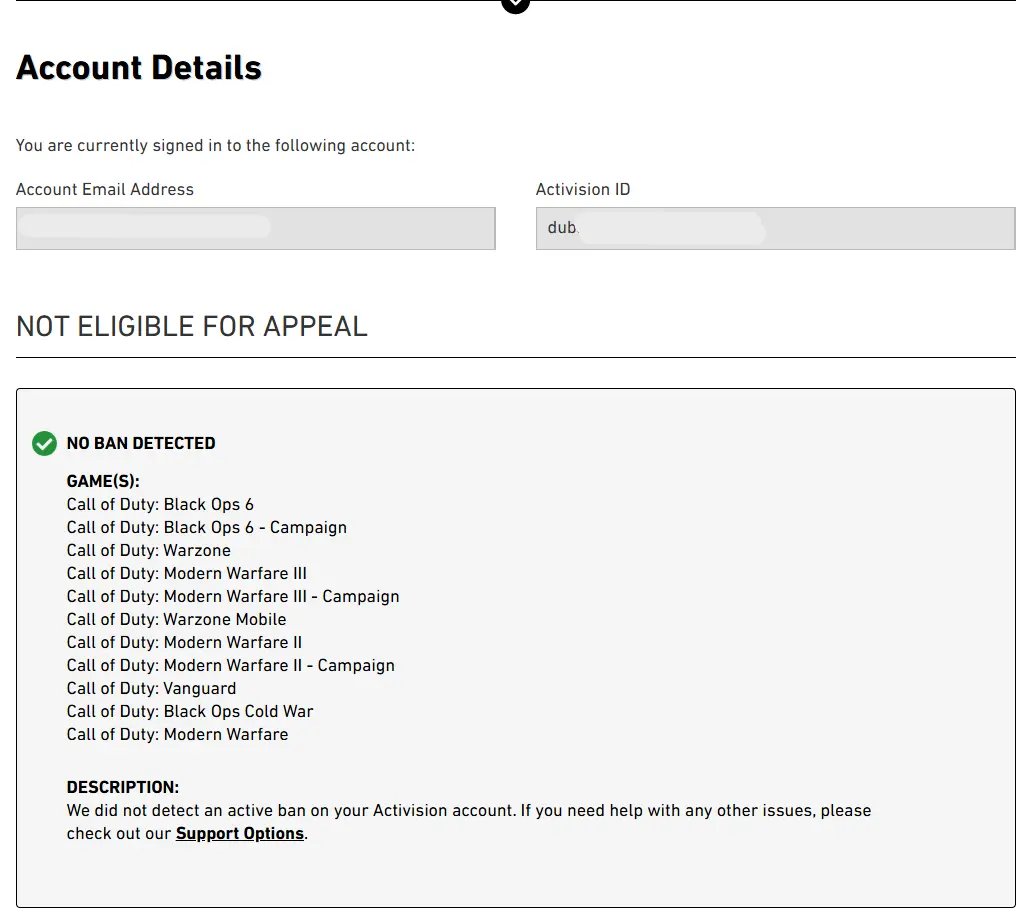
Task: Click the Call of Duty: Warzone entry
Action: click(149, 550)
